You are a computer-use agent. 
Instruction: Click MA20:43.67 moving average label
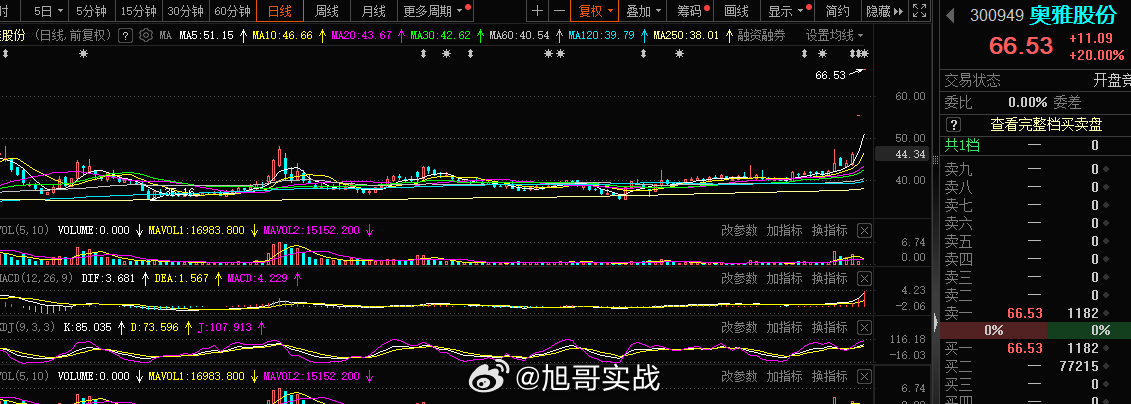point(361,35)
